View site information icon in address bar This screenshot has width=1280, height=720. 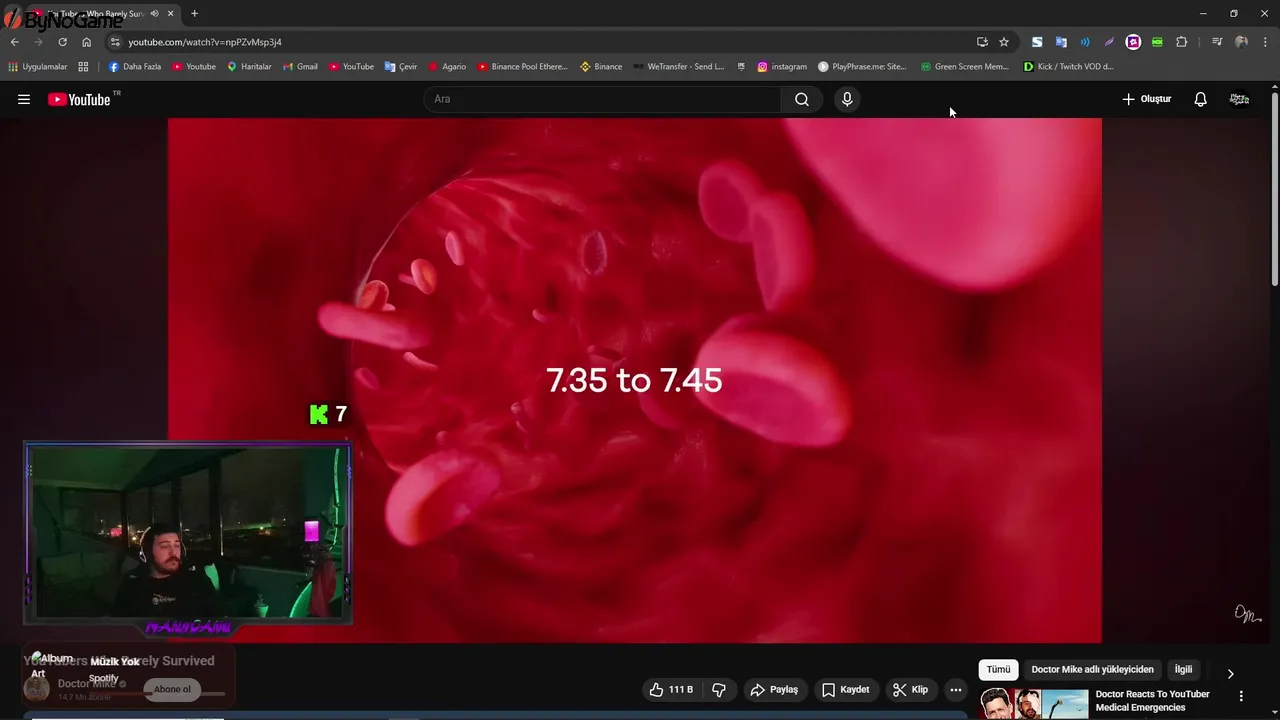(115, 42)
